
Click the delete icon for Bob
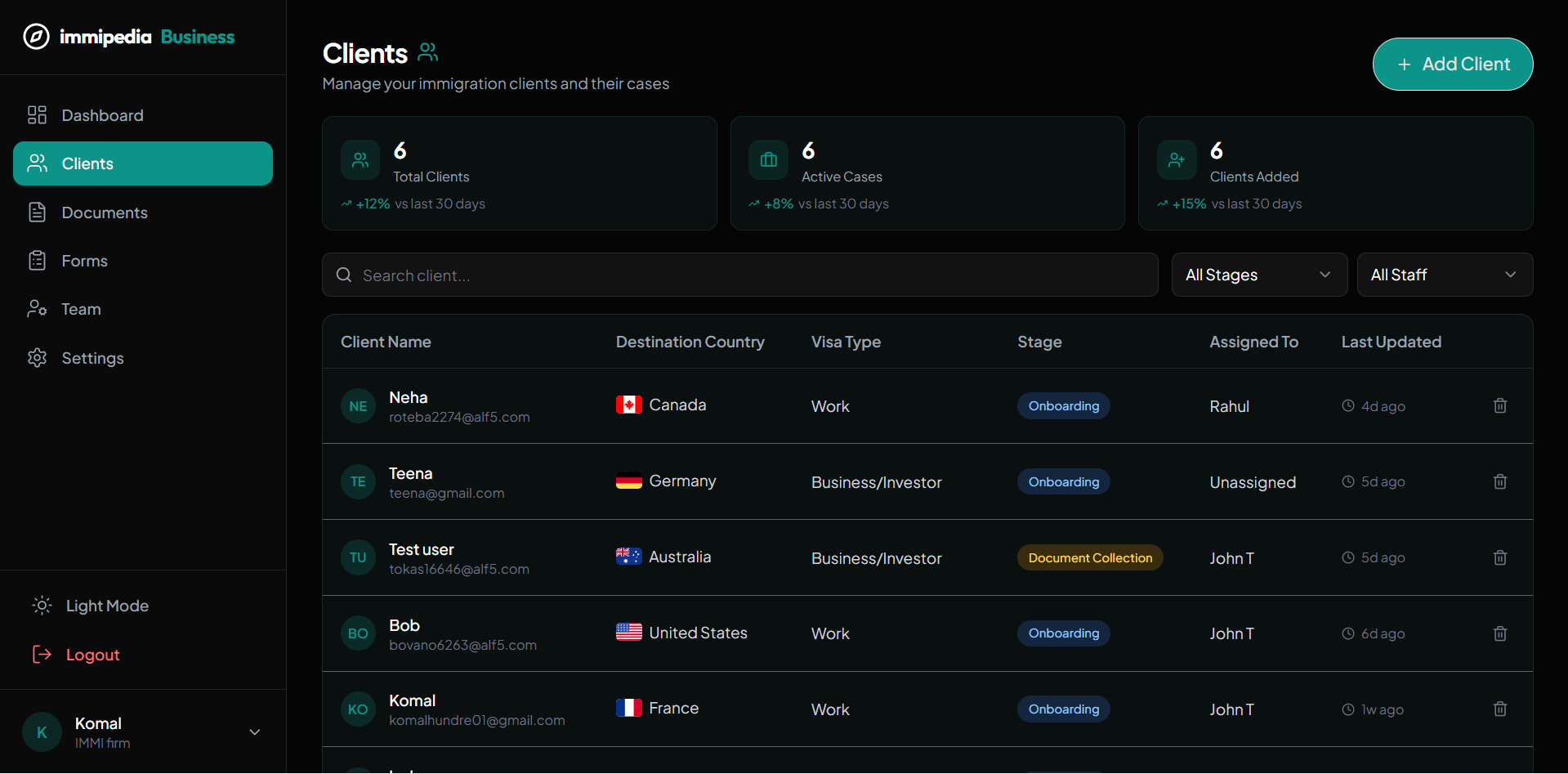click(x=1500, y=633)
